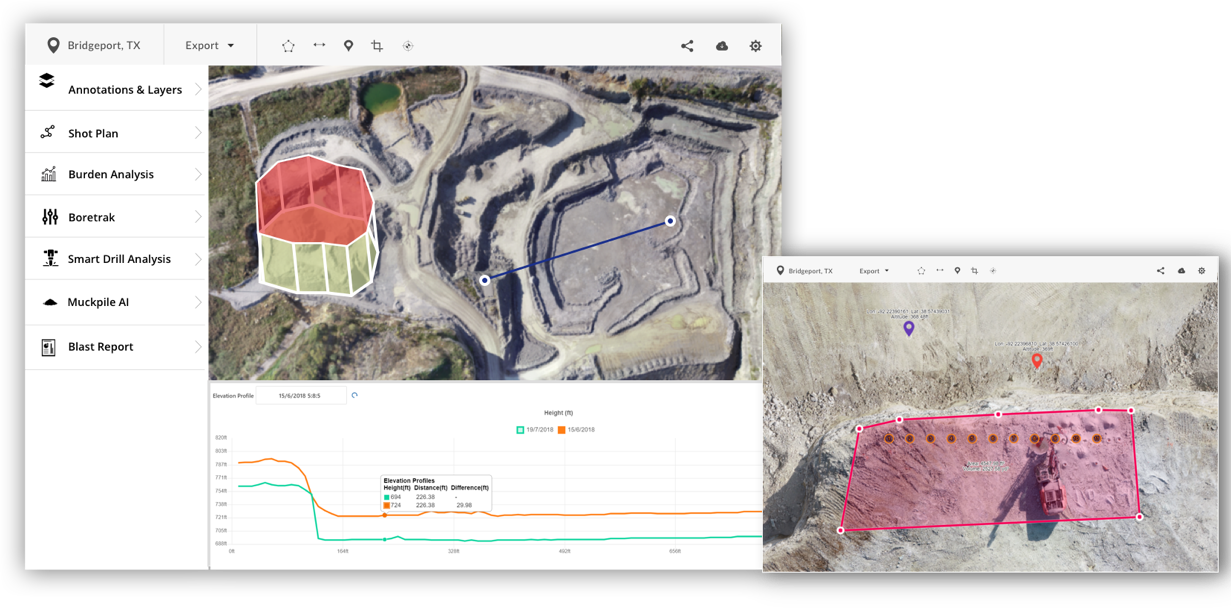
Task: Refresh the Elevation Profile data
Action: click(x=355, y=395)
